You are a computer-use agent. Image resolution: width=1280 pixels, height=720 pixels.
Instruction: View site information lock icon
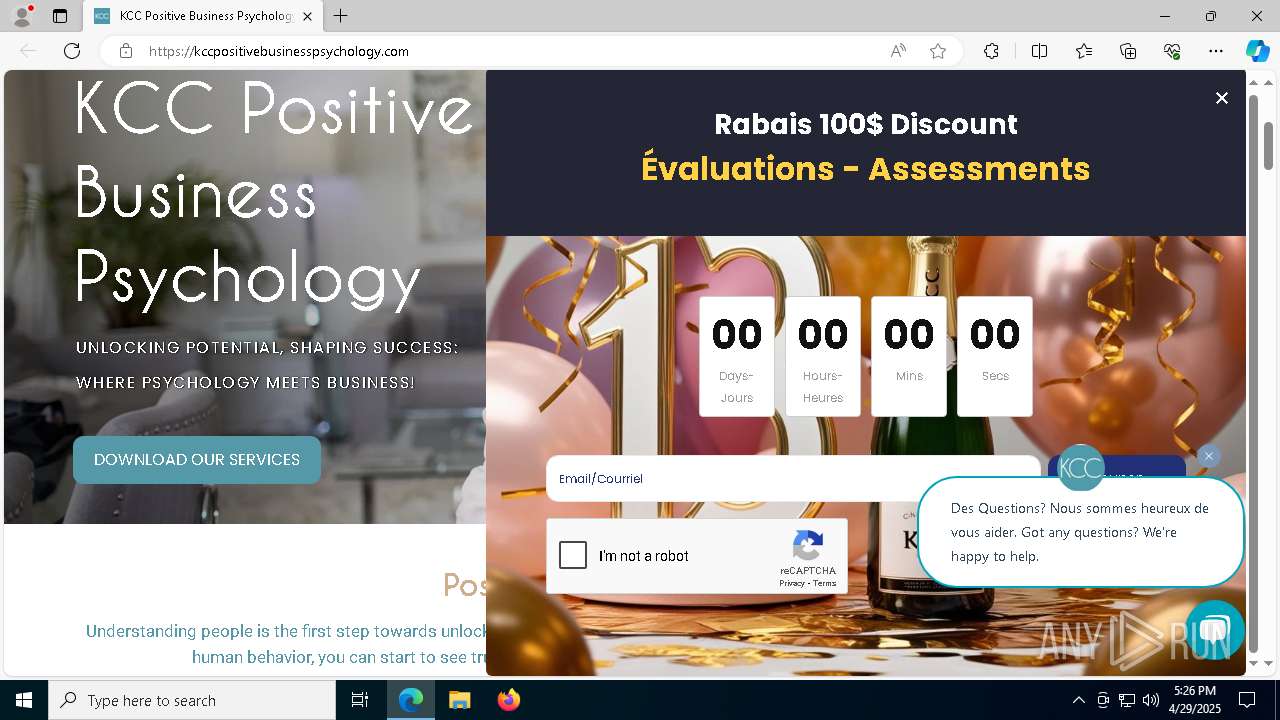(126, 51)
